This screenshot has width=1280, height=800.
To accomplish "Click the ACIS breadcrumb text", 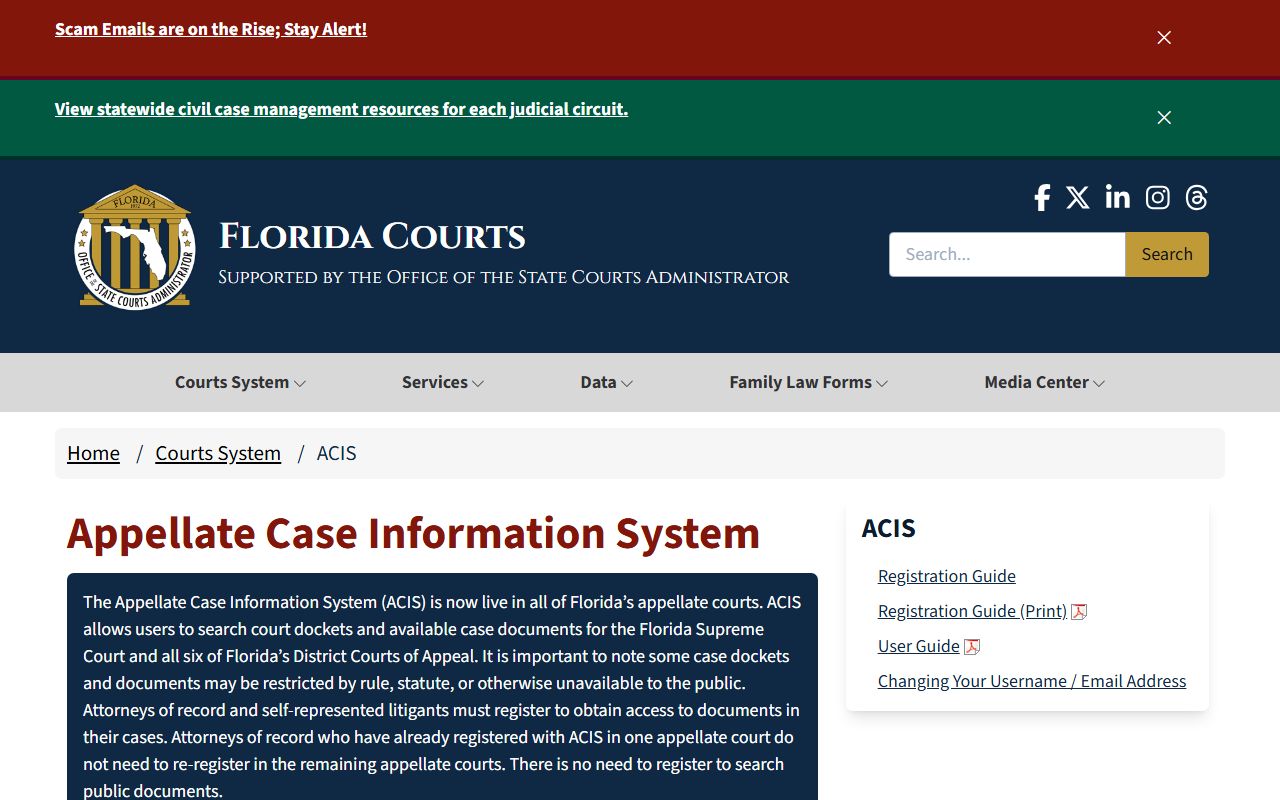I will (x=336, y=453).
